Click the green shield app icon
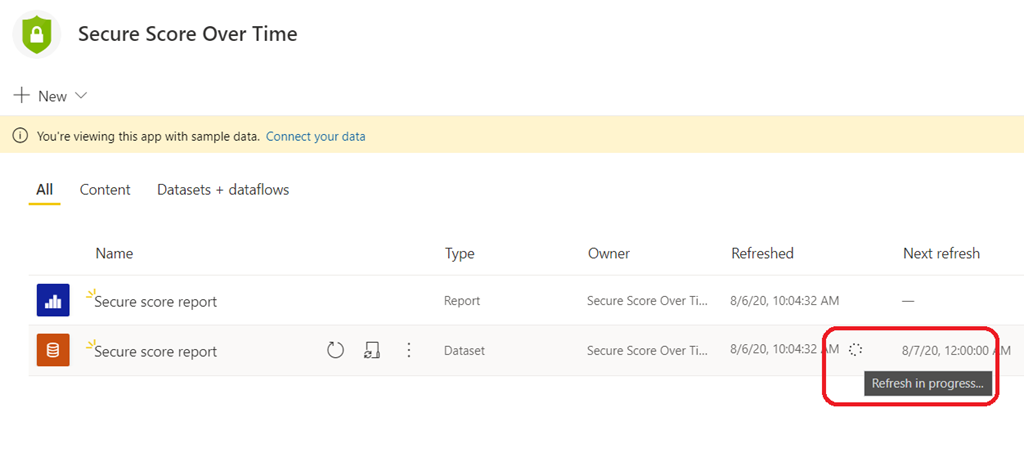 38,34
